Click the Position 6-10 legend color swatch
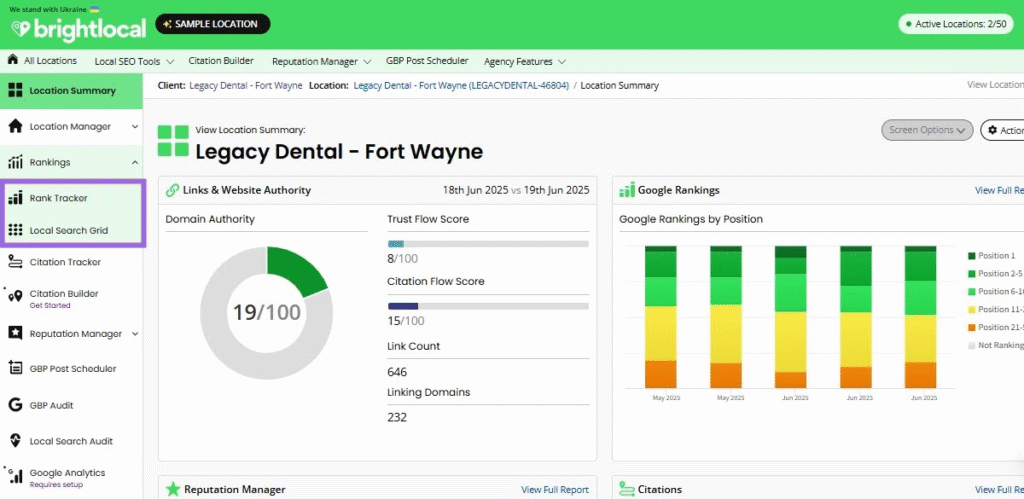 pyautogui.click(x=971, y=292)
